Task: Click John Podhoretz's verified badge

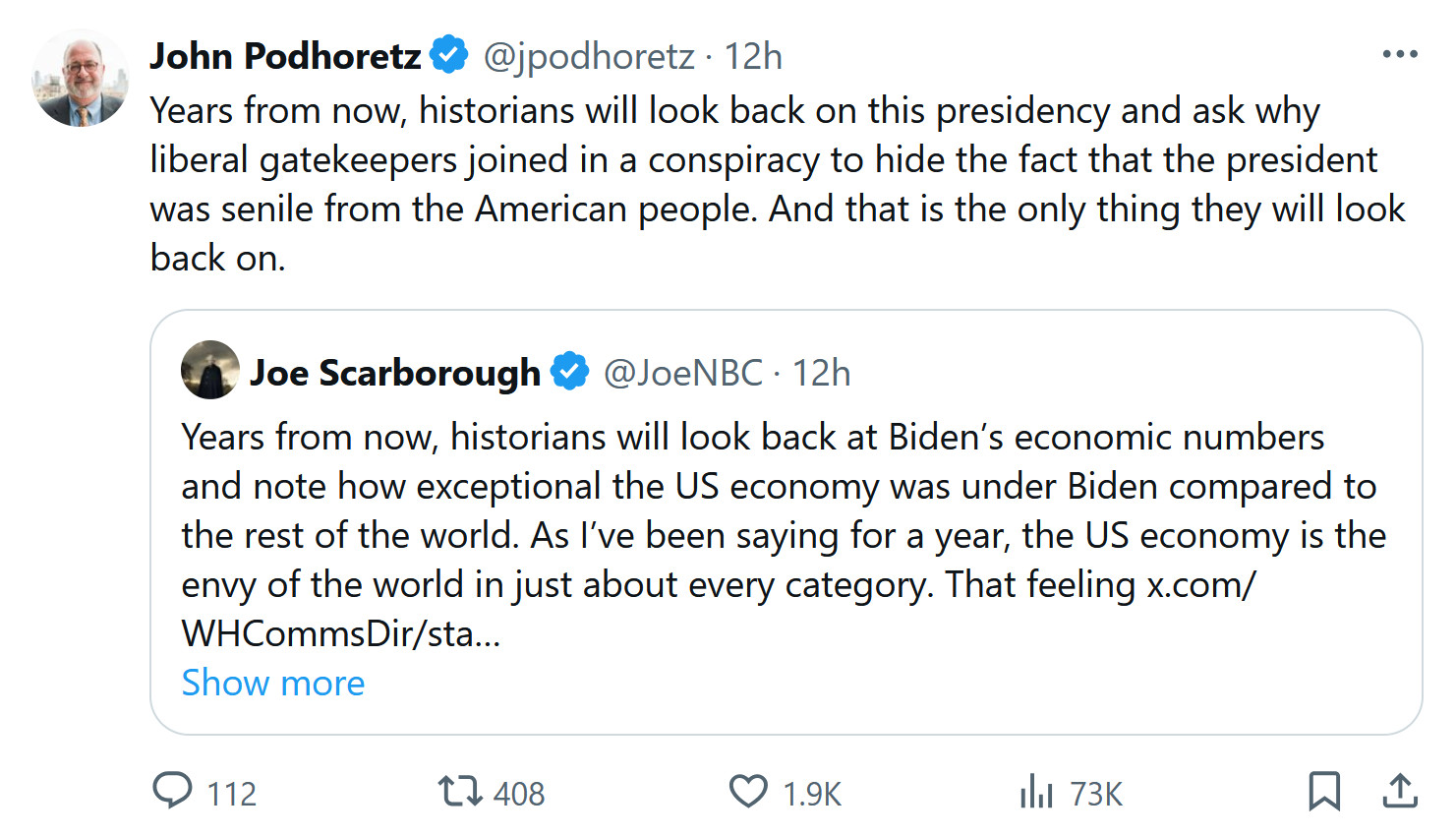Action: click(450, 54)
